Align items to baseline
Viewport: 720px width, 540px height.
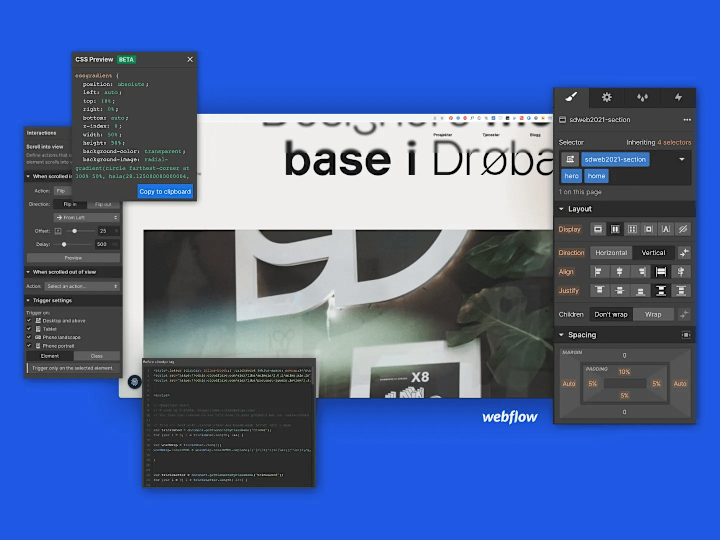(681, 272)
